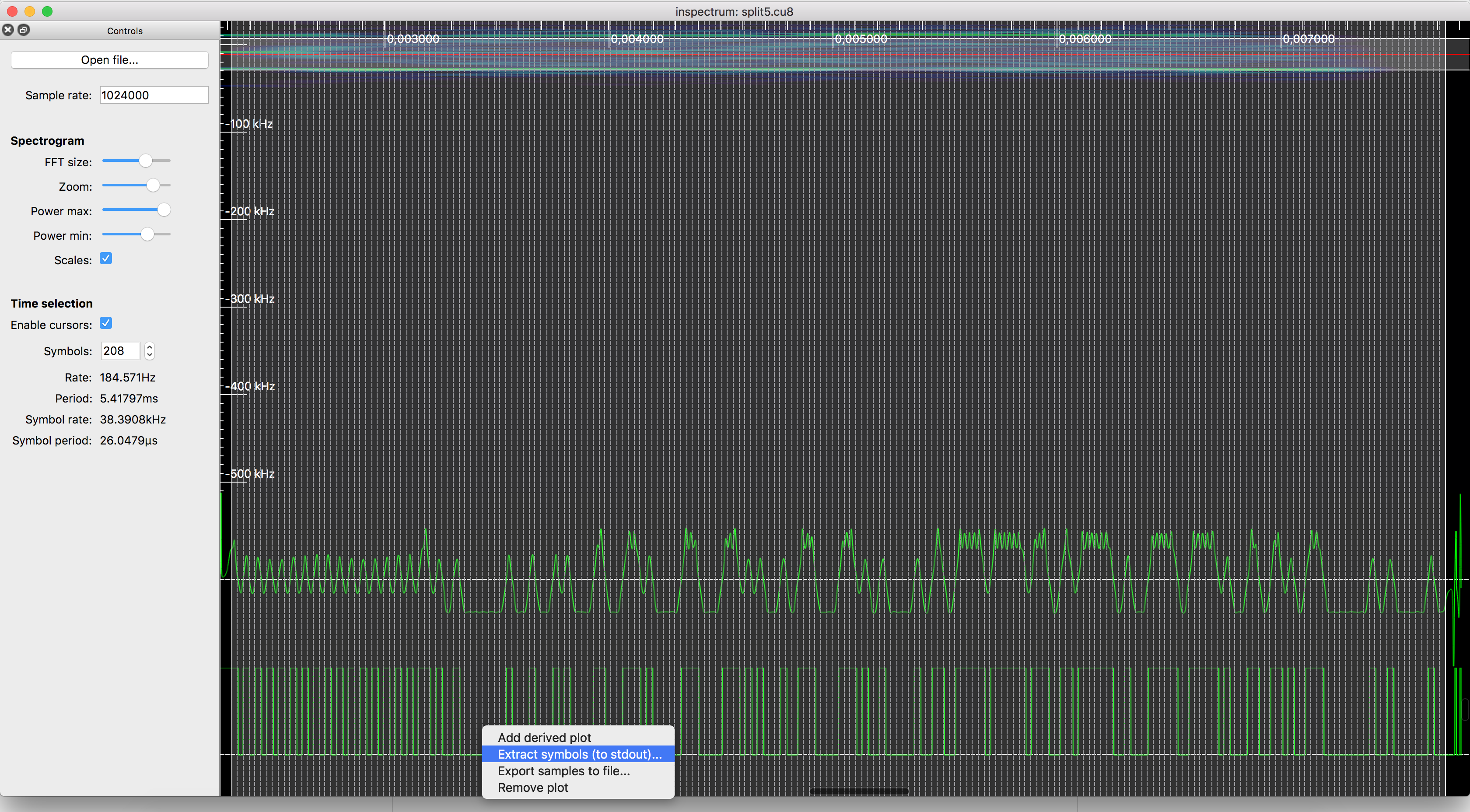The height and width of the screenshot is (812, 1470).
Task: Click the Power min slider handle
Action: [x=147, y=234]
